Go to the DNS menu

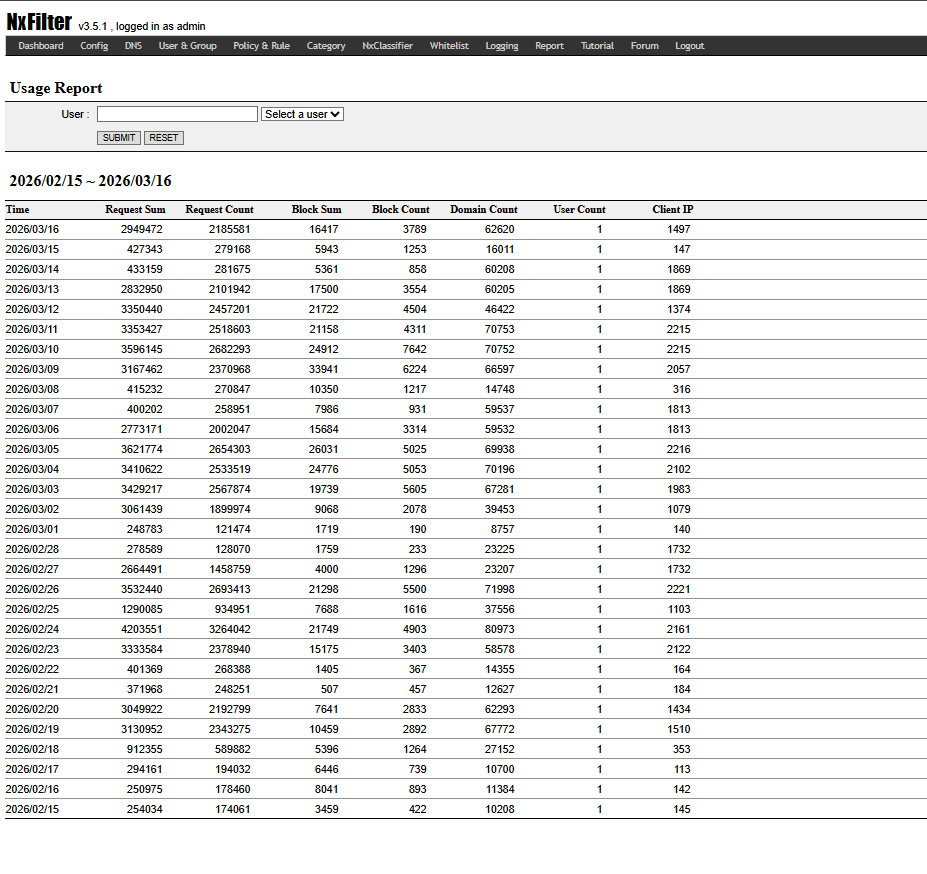tap(133, 46)
